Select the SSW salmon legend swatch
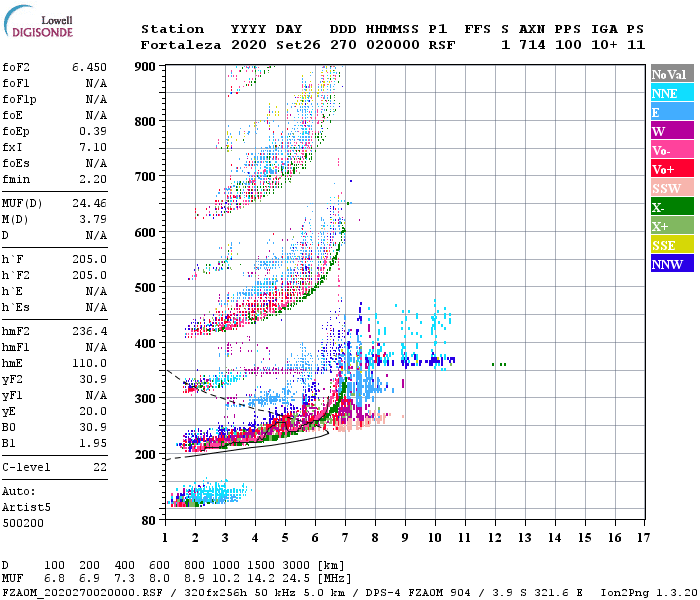 672,188
